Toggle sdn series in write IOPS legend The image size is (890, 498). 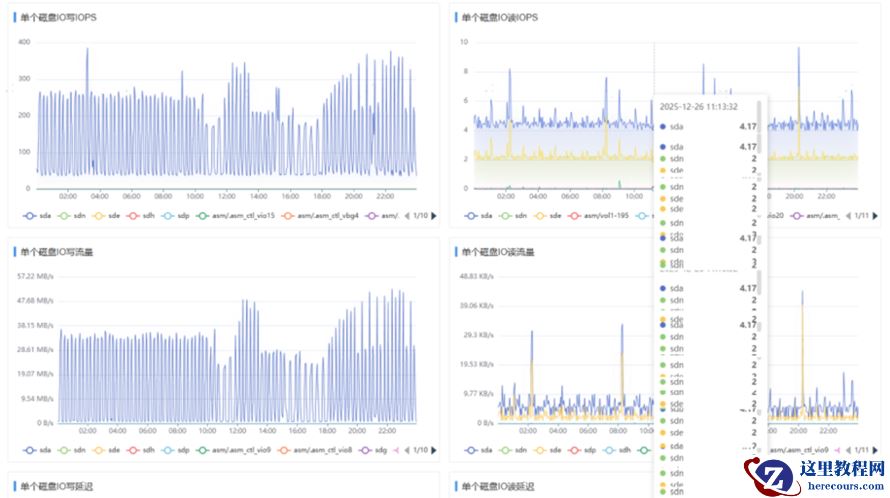click(x=72, y=216)
